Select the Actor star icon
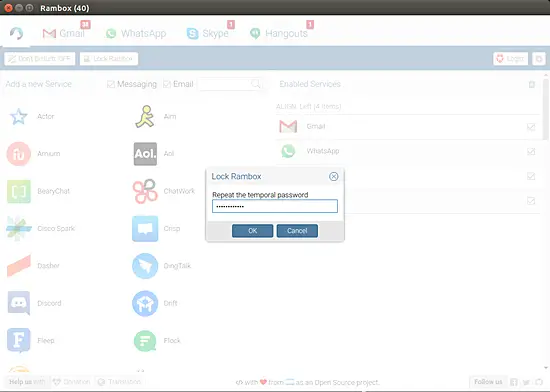550x392 pixels. pyautogui.click(x=19, y=116)
